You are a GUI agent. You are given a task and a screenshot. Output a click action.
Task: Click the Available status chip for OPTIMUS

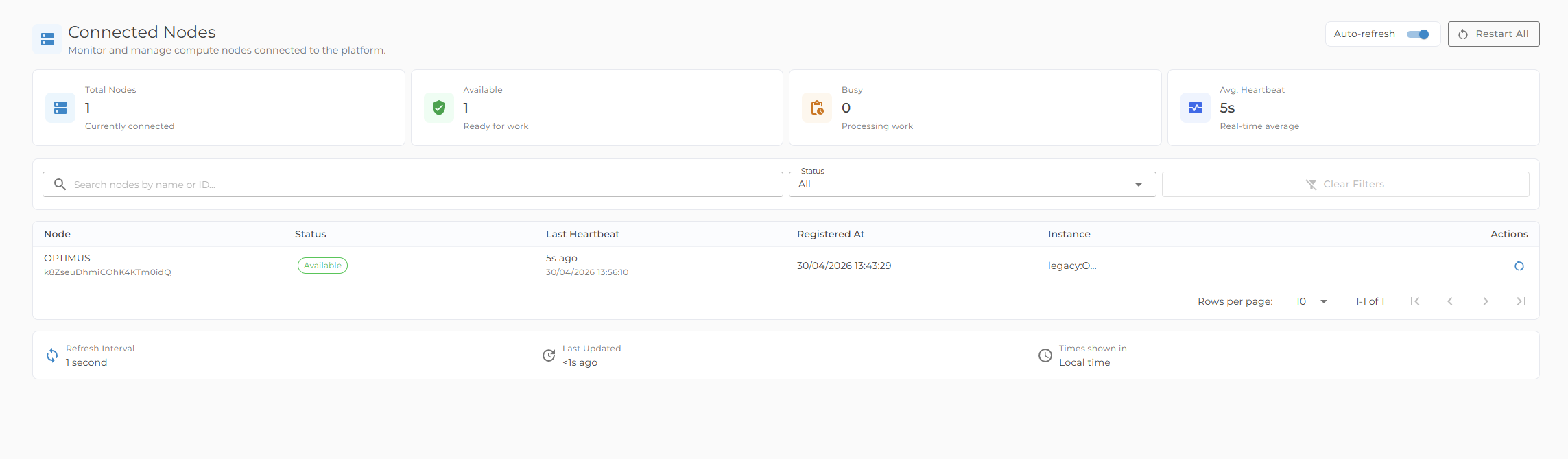[x=322, y=266]
